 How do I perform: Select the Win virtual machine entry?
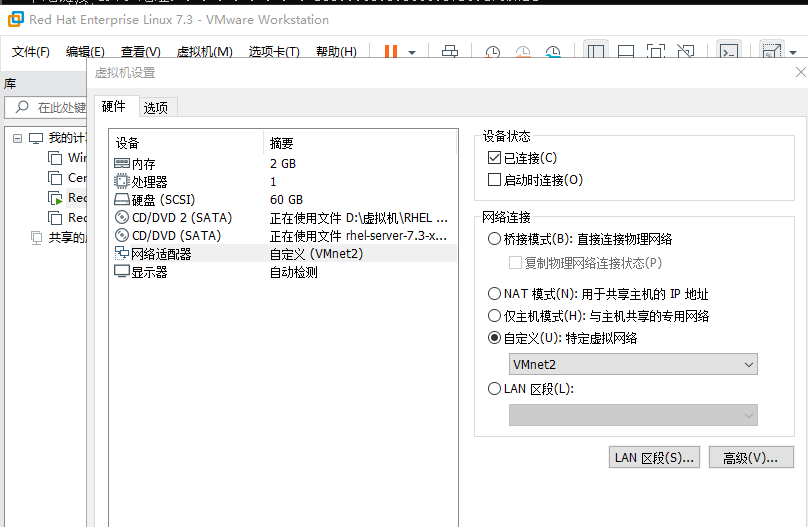(67, 158)
